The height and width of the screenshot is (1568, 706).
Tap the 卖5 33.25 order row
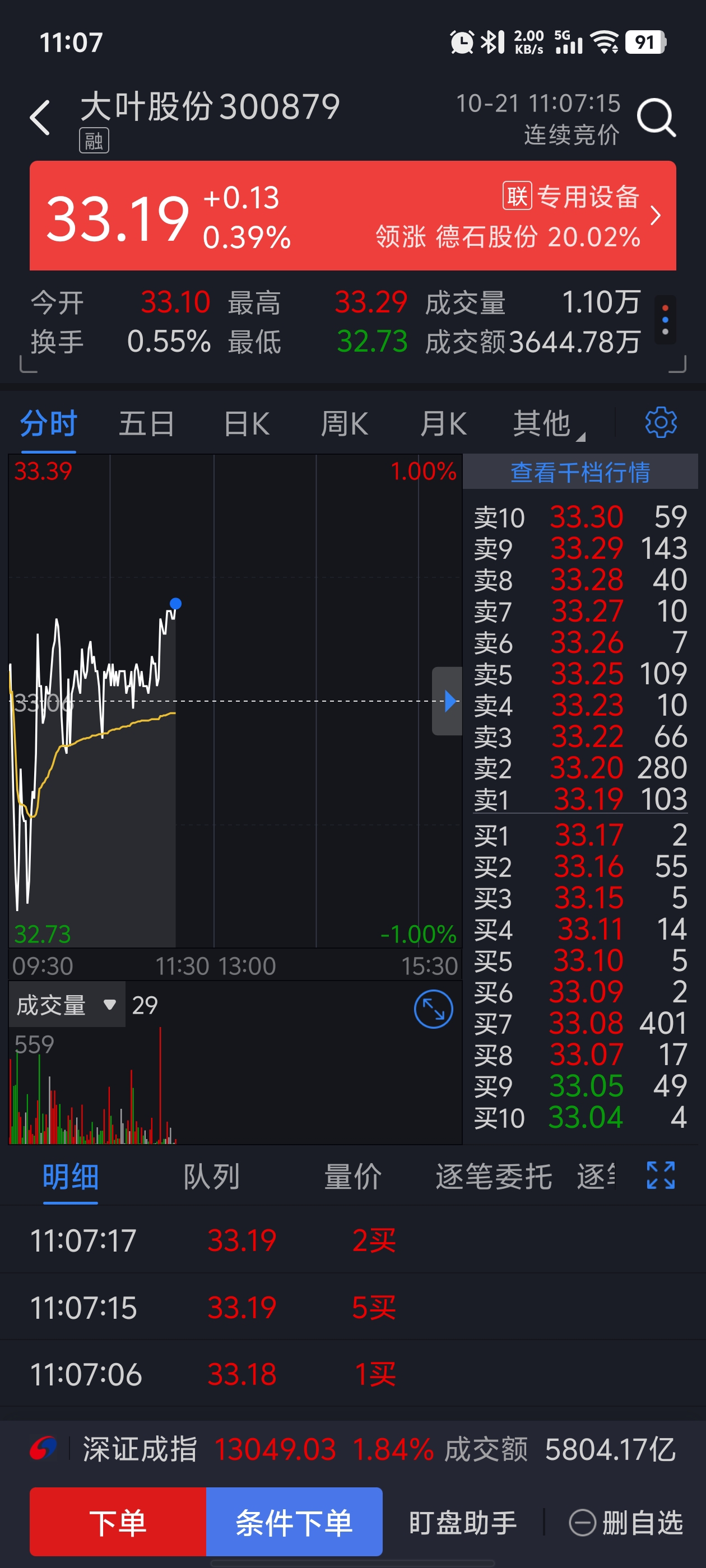click(x=580, y=674)
